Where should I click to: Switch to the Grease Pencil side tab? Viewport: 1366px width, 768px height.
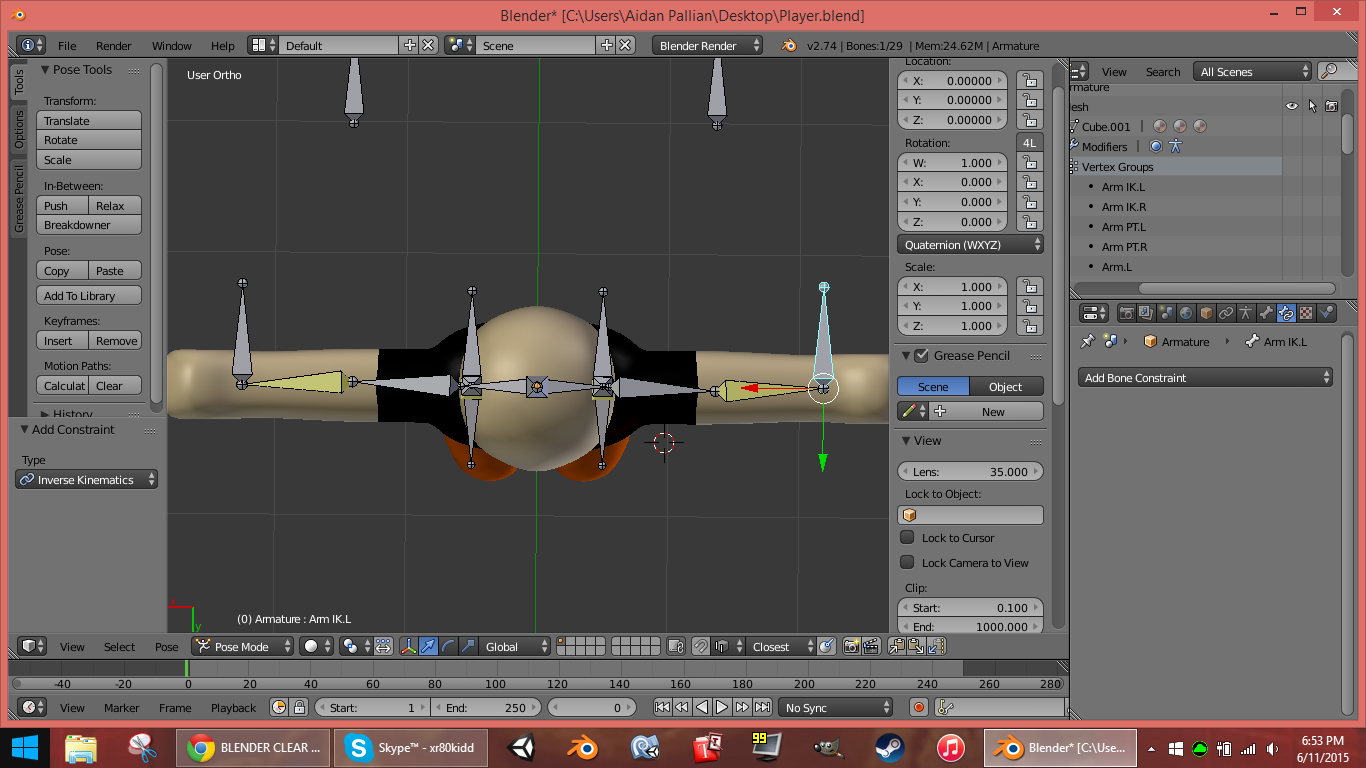18,199
